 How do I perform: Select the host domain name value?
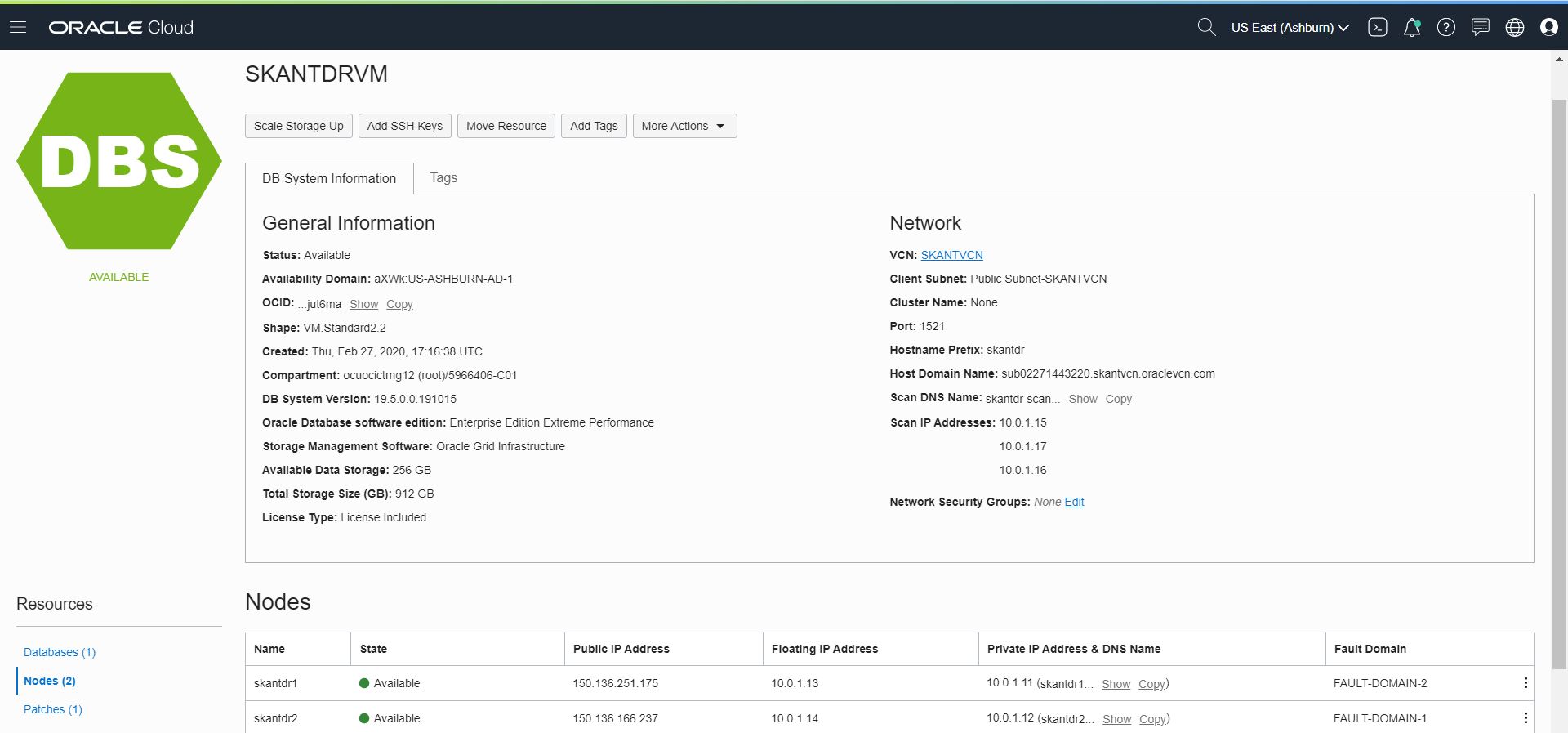coord(1108,373)
